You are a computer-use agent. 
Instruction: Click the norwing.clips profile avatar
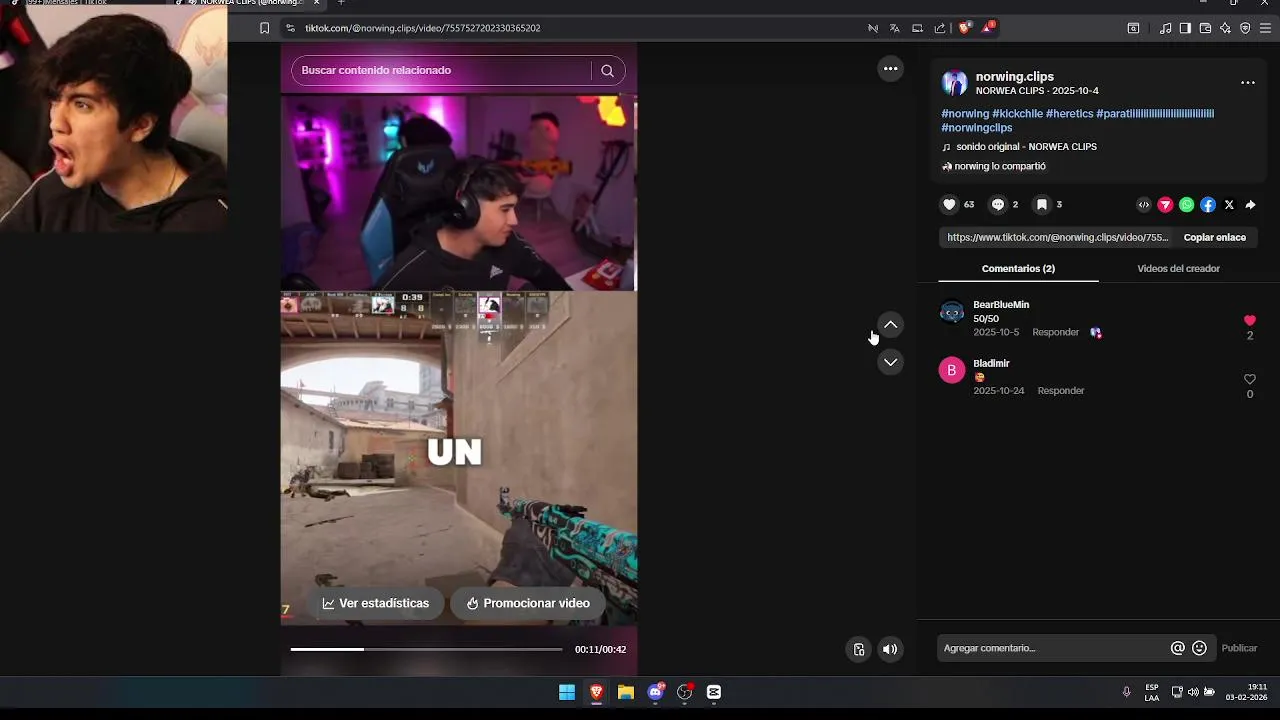pyautogui.click(x=954, y=83)
